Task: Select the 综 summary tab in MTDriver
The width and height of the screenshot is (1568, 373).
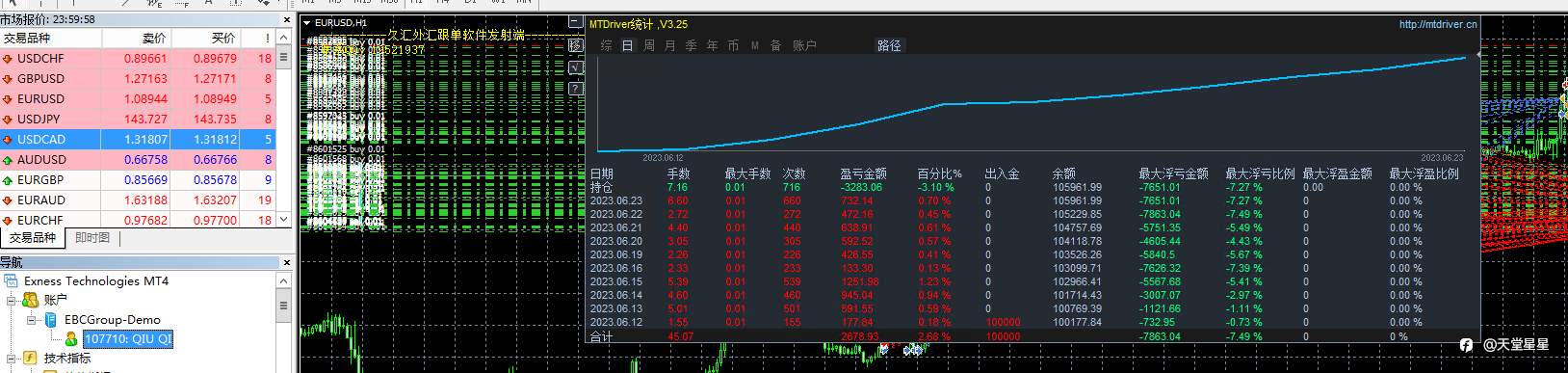Action: pos(606,45)
